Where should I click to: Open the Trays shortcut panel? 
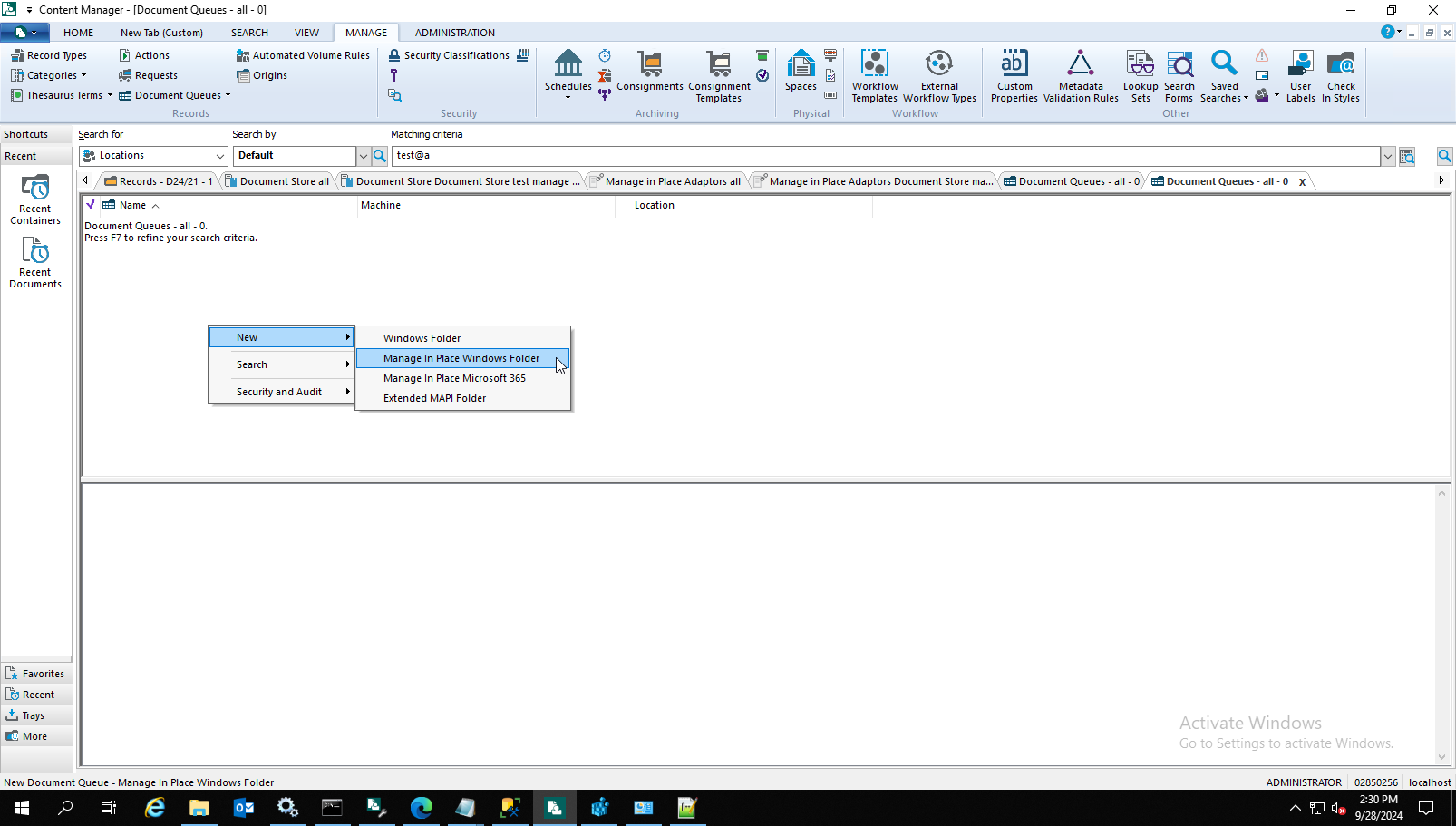point(36,715)
